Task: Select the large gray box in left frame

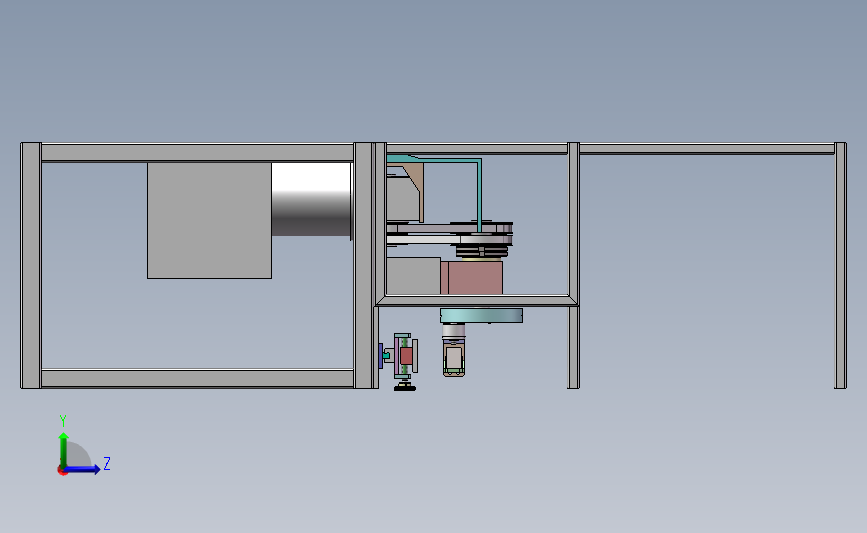Action: coord(209,220)
